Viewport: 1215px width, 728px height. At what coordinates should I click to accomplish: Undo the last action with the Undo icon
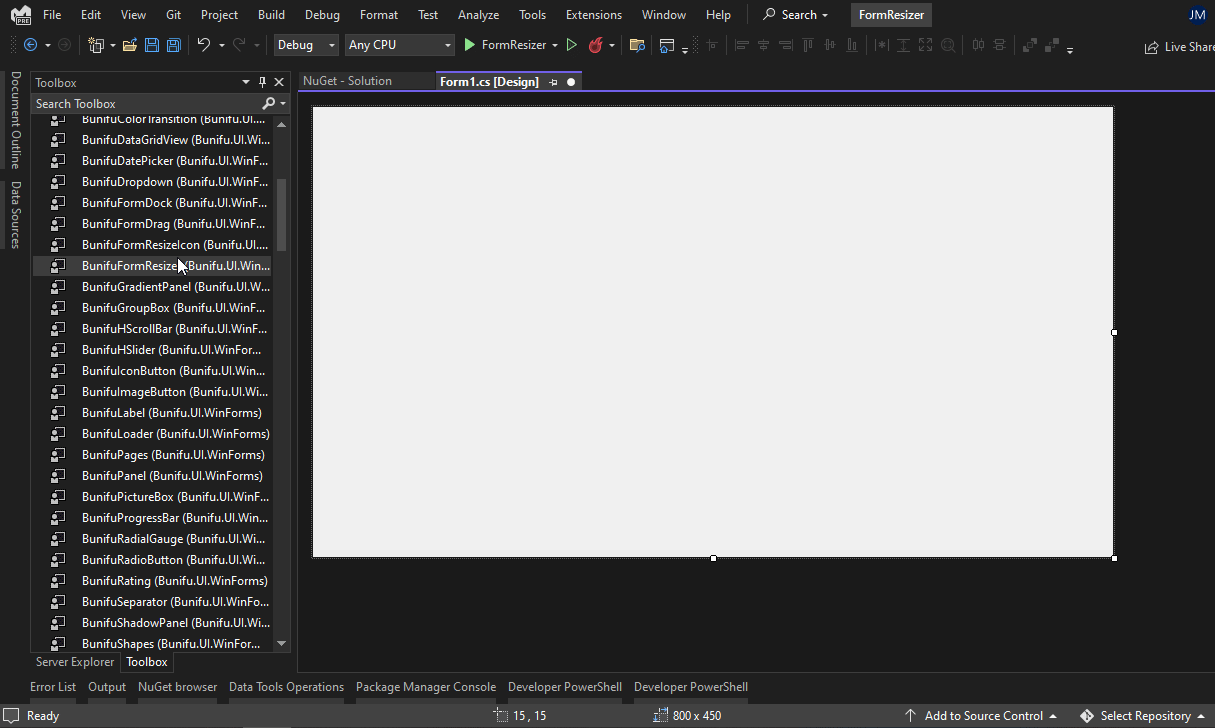pos(203,45)
